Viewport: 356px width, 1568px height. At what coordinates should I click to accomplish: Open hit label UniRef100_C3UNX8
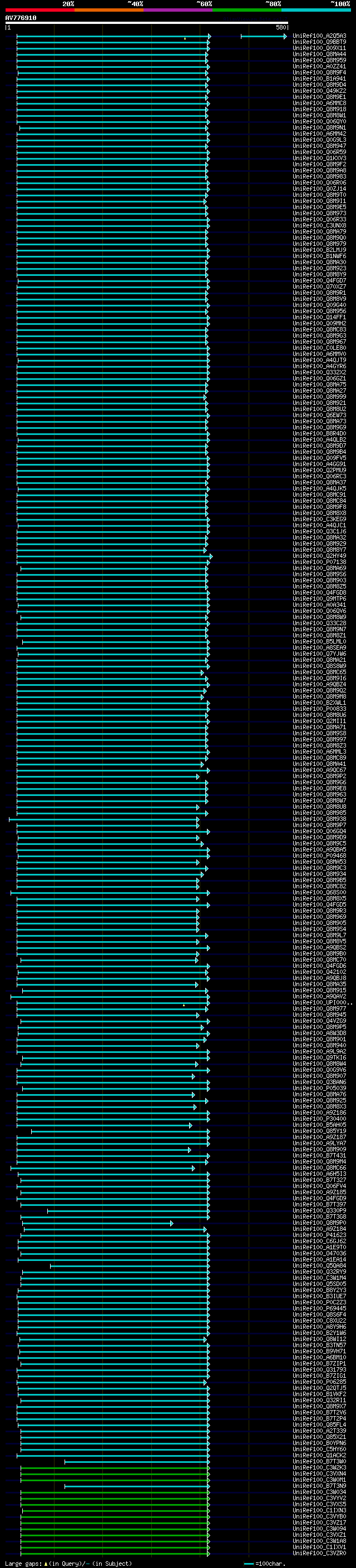319,225
